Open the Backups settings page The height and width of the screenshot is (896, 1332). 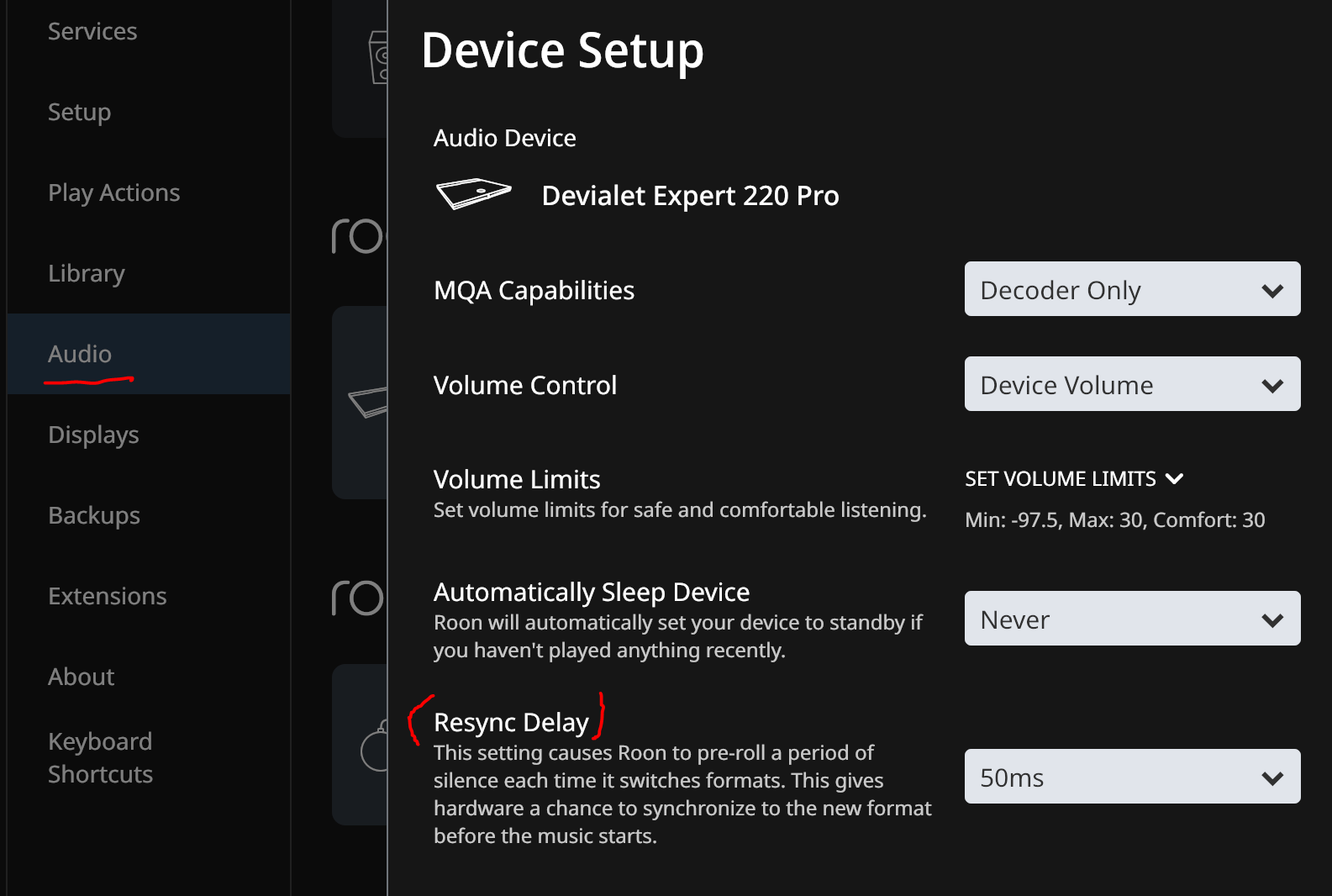(94, 515)
